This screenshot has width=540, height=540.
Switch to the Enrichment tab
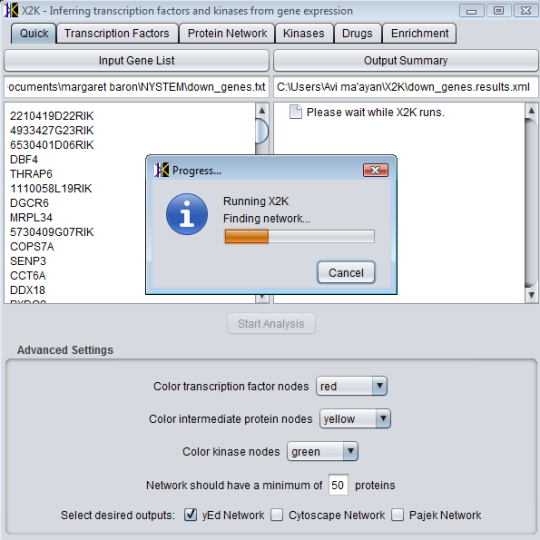[419, 33]
